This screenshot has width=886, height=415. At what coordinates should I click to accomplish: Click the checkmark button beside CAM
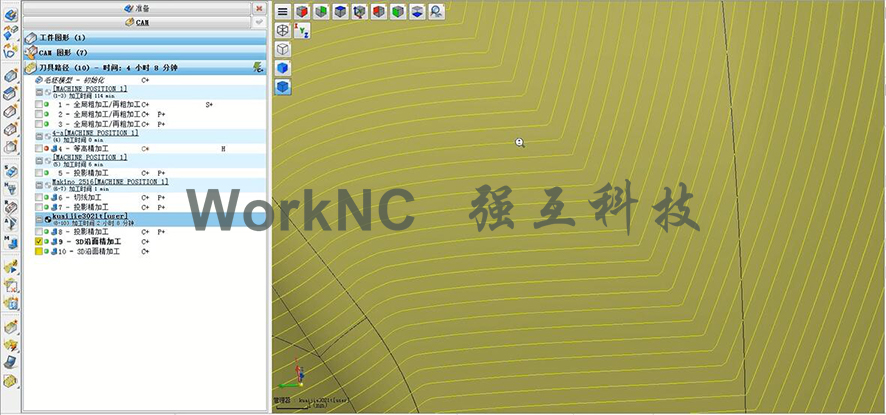tap(259, 23)
